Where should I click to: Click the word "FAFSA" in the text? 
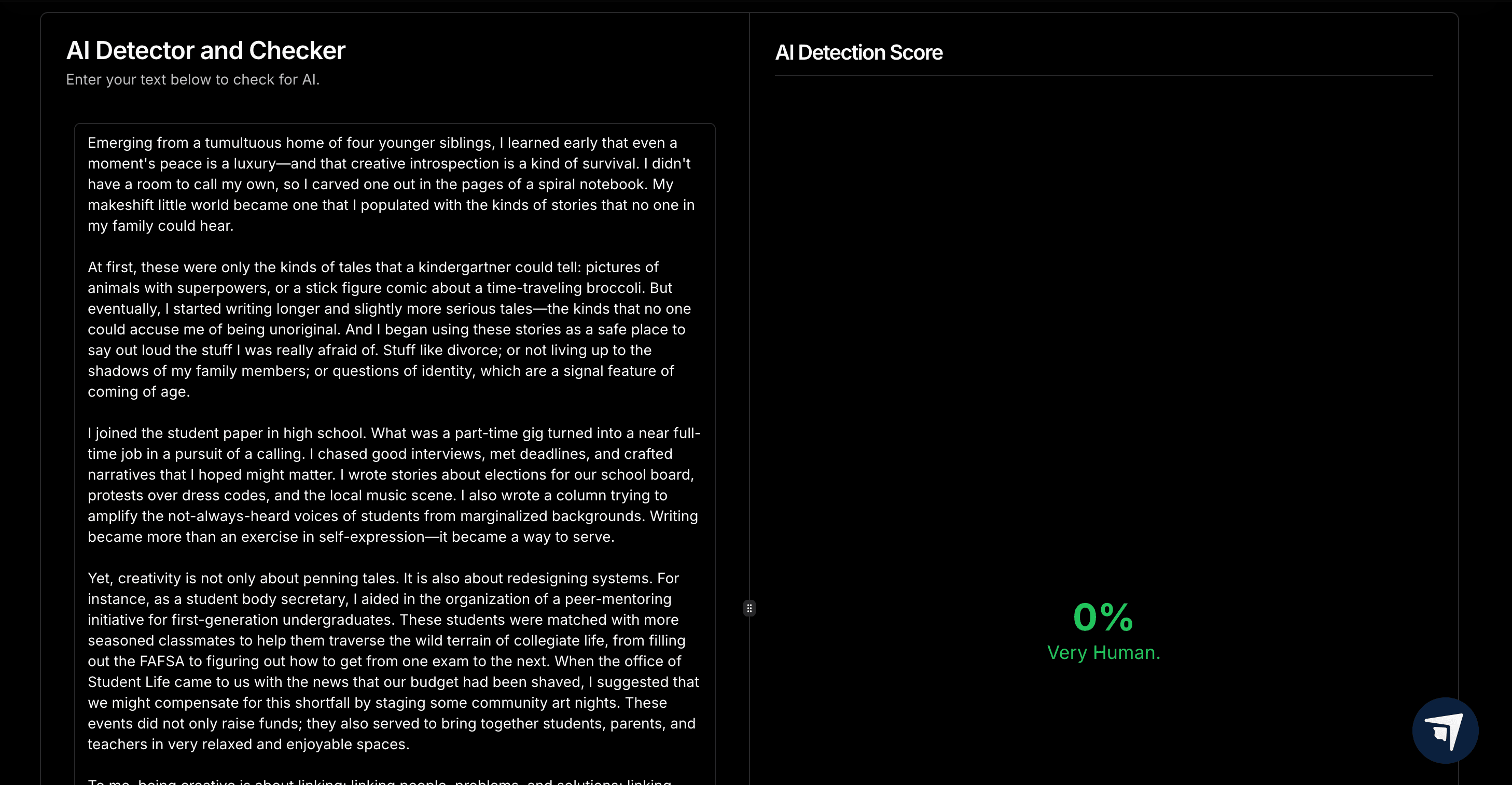tap(161, 661)
